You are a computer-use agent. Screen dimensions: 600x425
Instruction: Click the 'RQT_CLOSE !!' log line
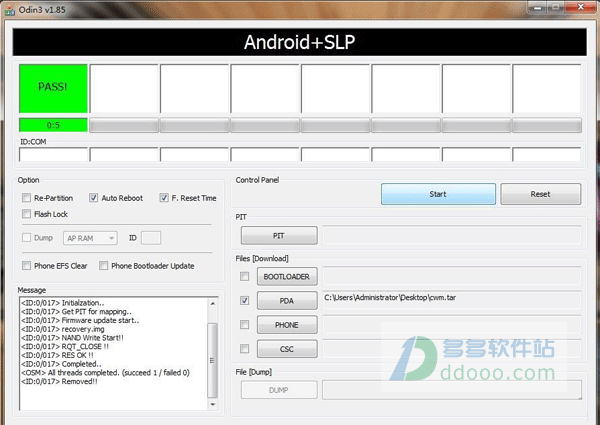tap(65, 347)
